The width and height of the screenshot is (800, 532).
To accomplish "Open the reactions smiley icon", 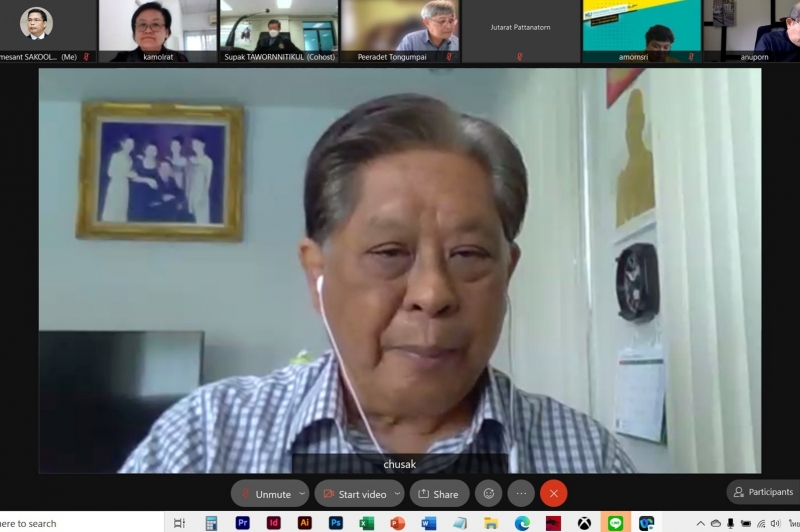I will (489, 493).
